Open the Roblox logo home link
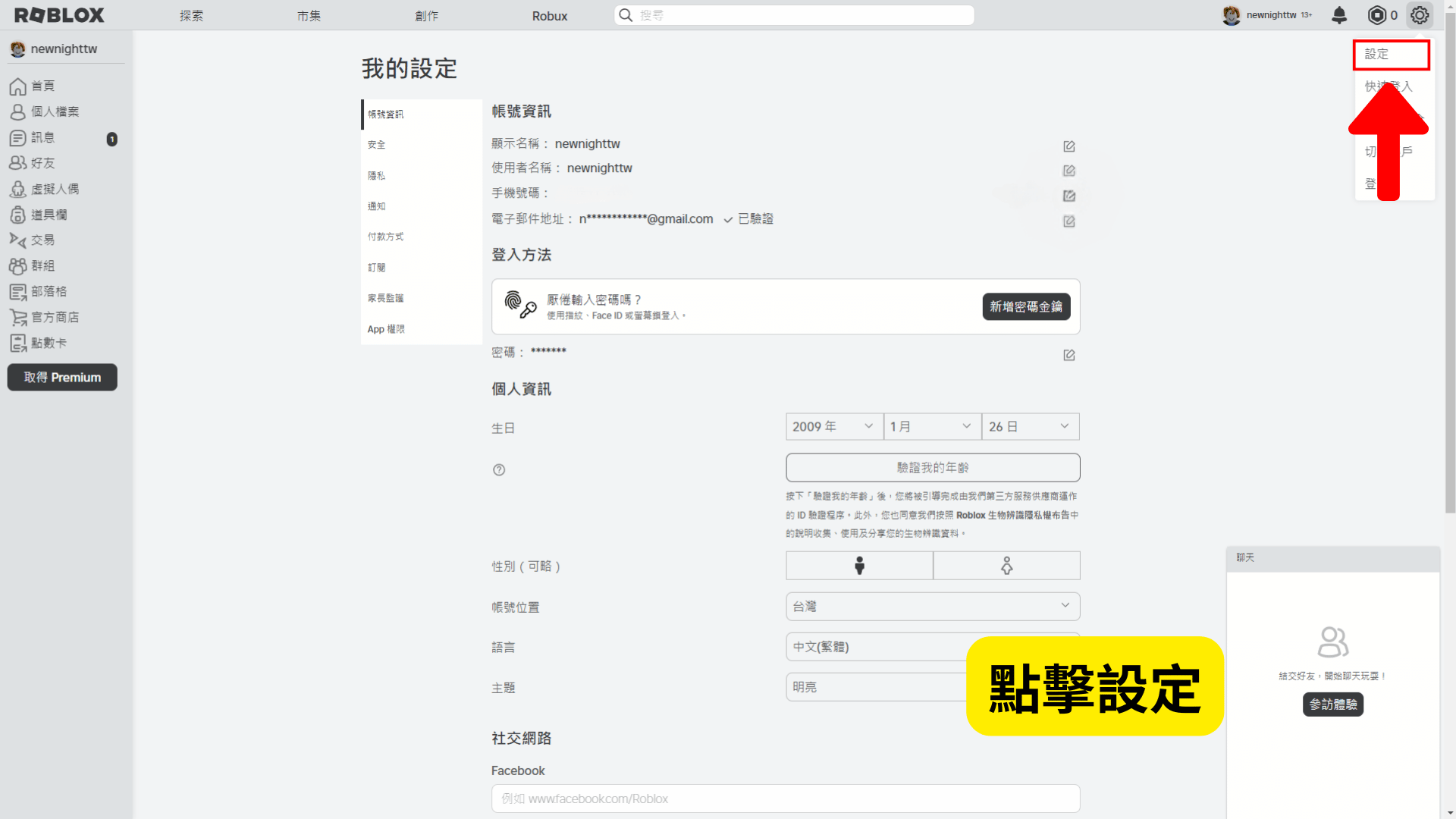Image resolution: width=1456 pixels, height=819 pixels. [x=59, y=15]
